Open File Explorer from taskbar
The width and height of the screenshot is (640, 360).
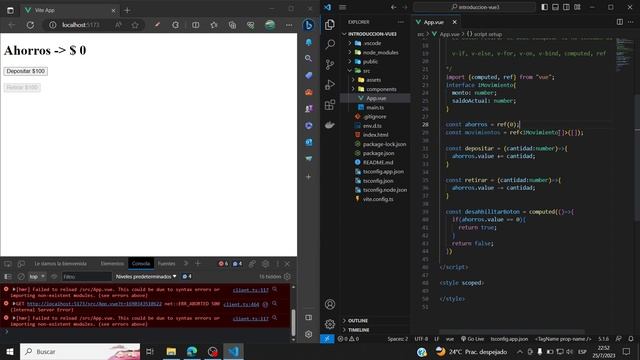point(171,351)
